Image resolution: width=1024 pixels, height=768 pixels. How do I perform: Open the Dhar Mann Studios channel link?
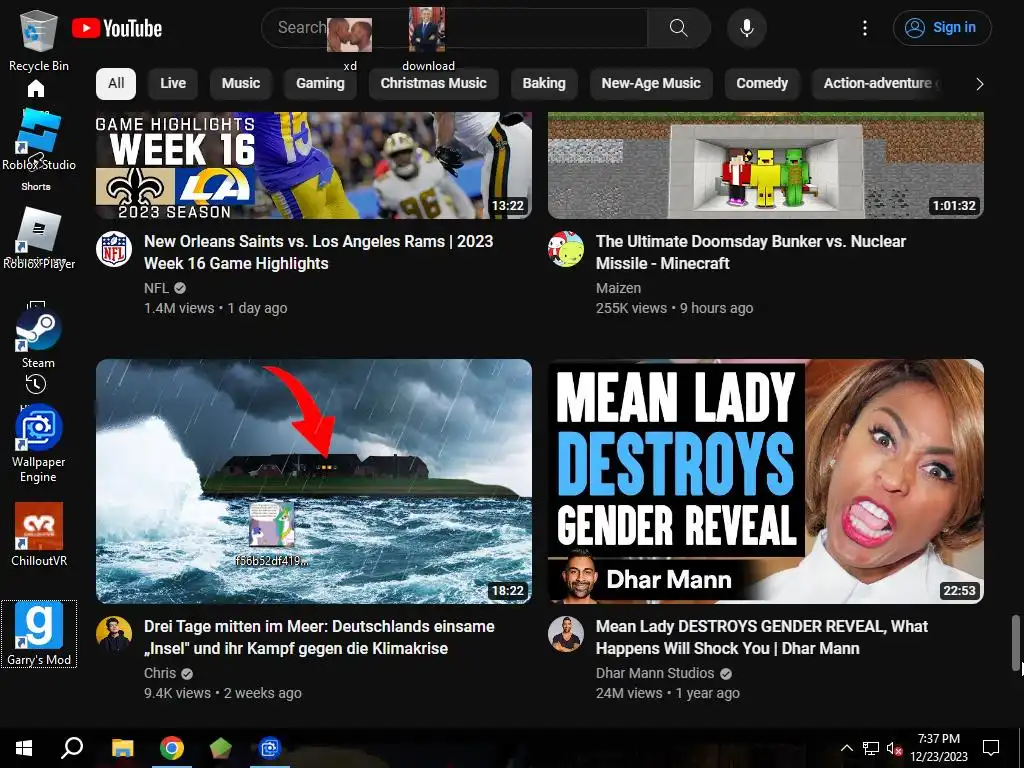click(655, 673)
